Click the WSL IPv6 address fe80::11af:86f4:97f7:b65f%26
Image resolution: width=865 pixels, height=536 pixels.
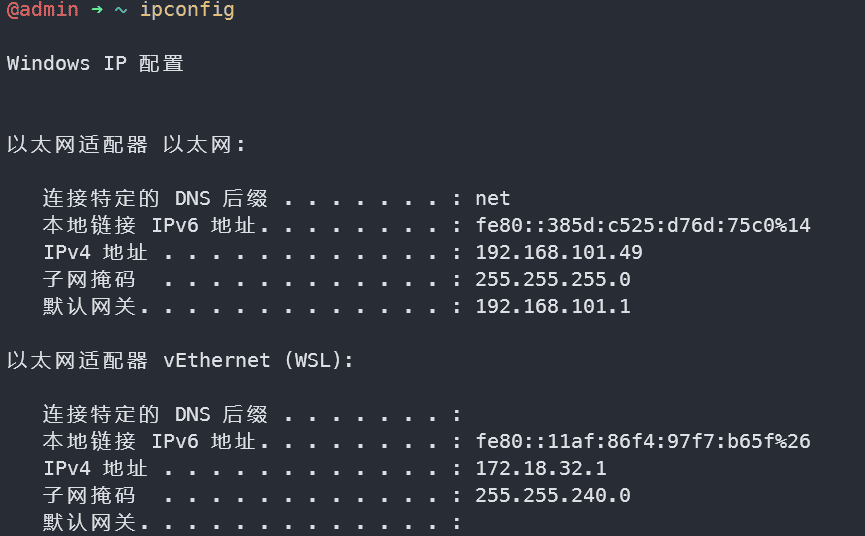click(642, 442)
